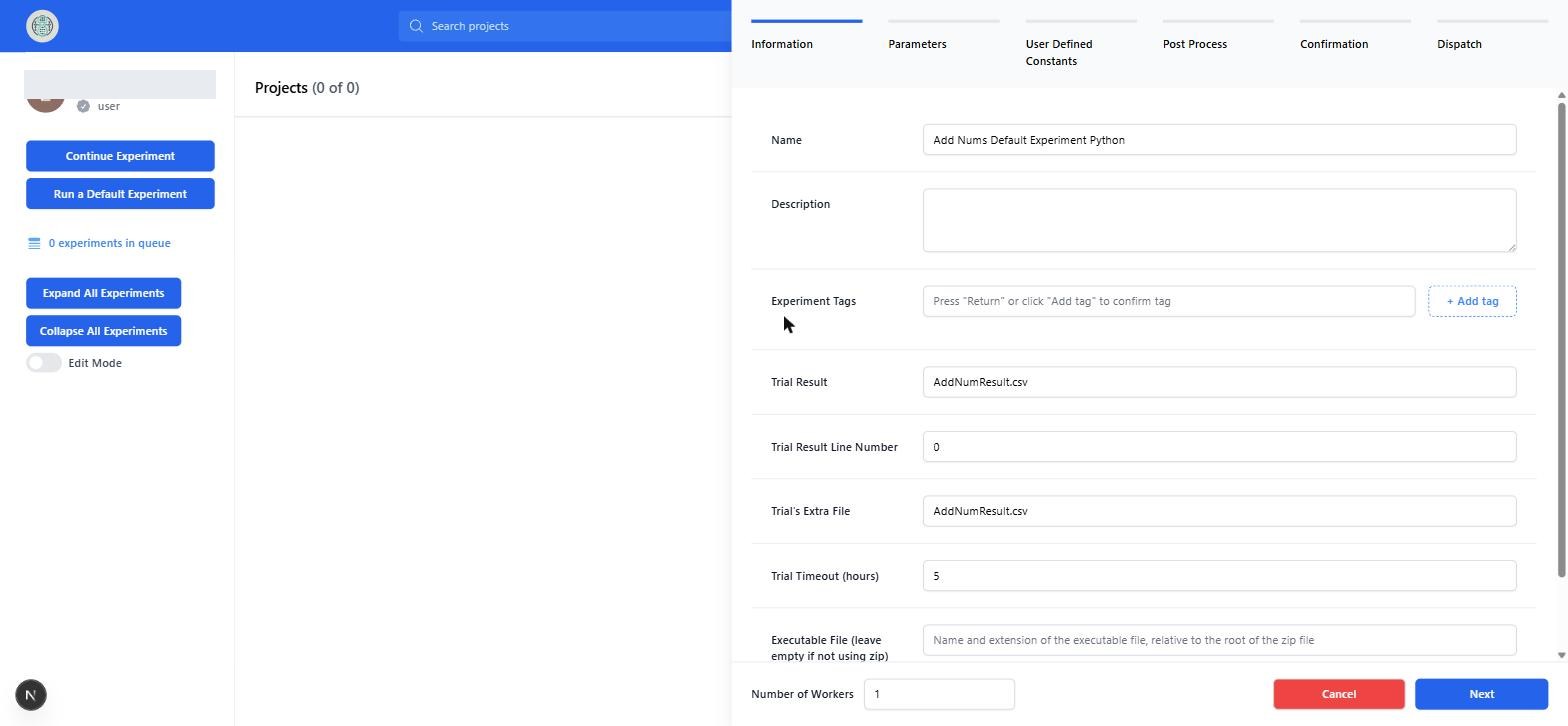
Task: Click Collapse All Experiments
Action: 103,331
